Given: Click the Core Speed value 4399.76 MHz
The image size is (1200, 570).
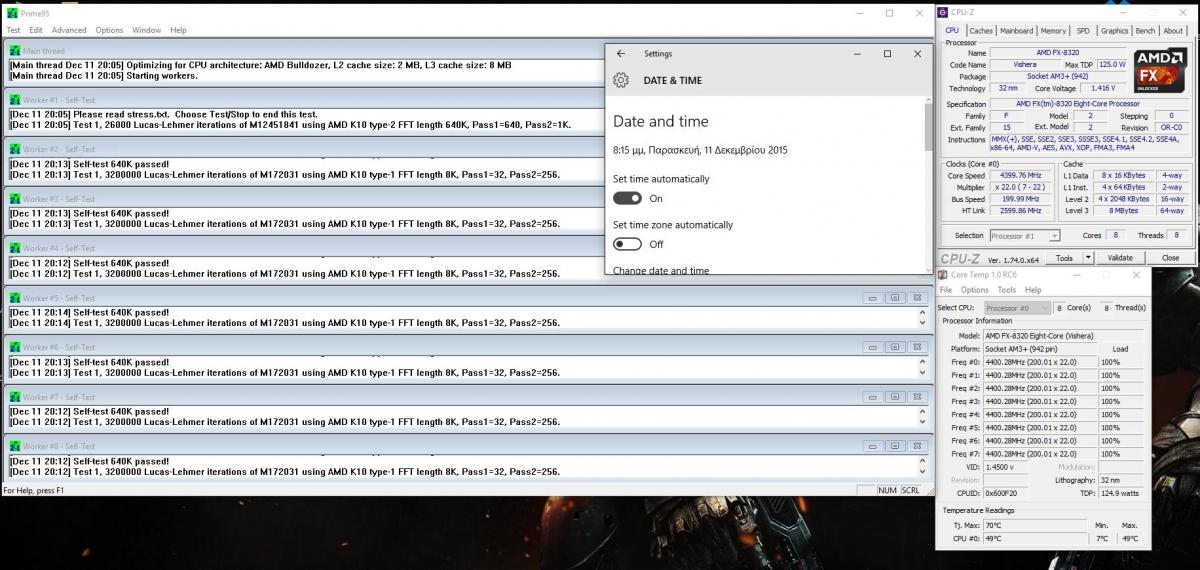Looking at the screenshot, I should [x=1020, y=175].
